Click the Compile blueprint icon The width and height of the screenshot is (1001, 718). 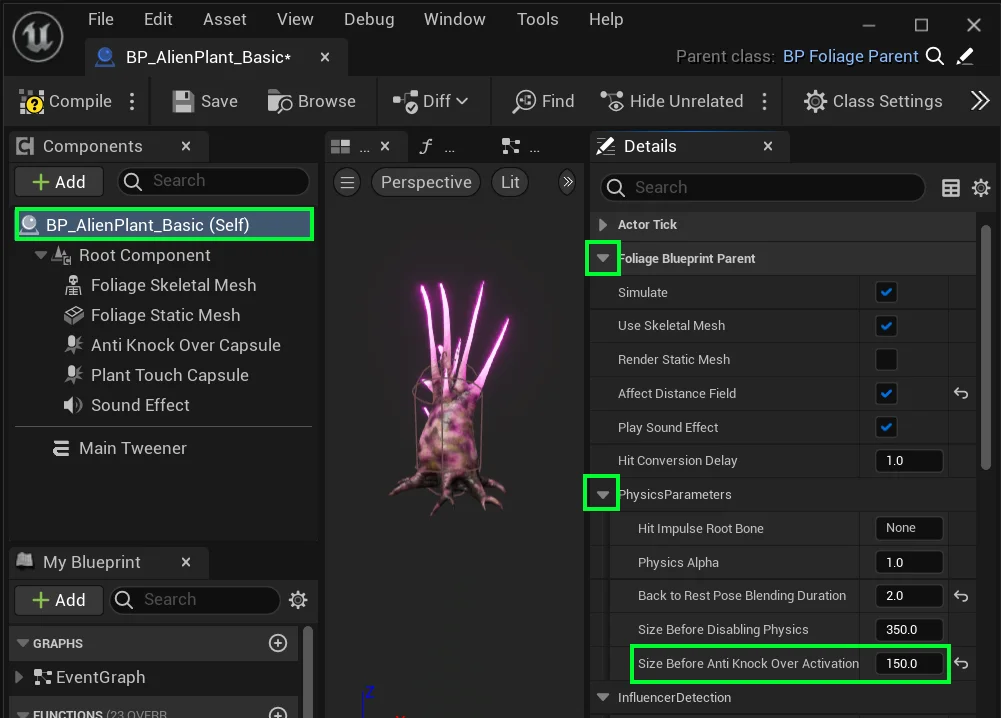pyautogui.click(x=33, y=101)
